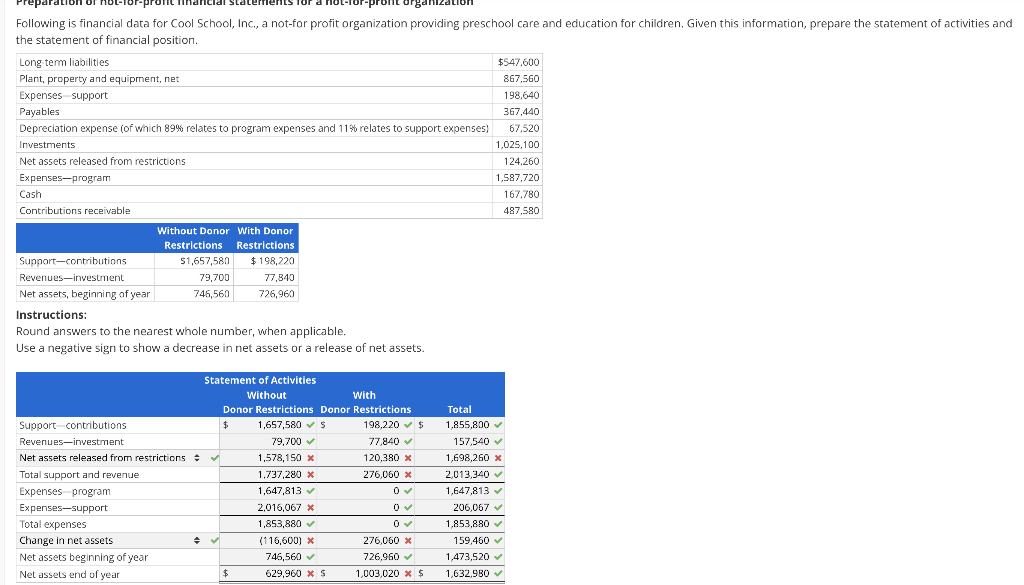Click the green check beside the 'Net assets released' dropdown

[x=214, y=458]
